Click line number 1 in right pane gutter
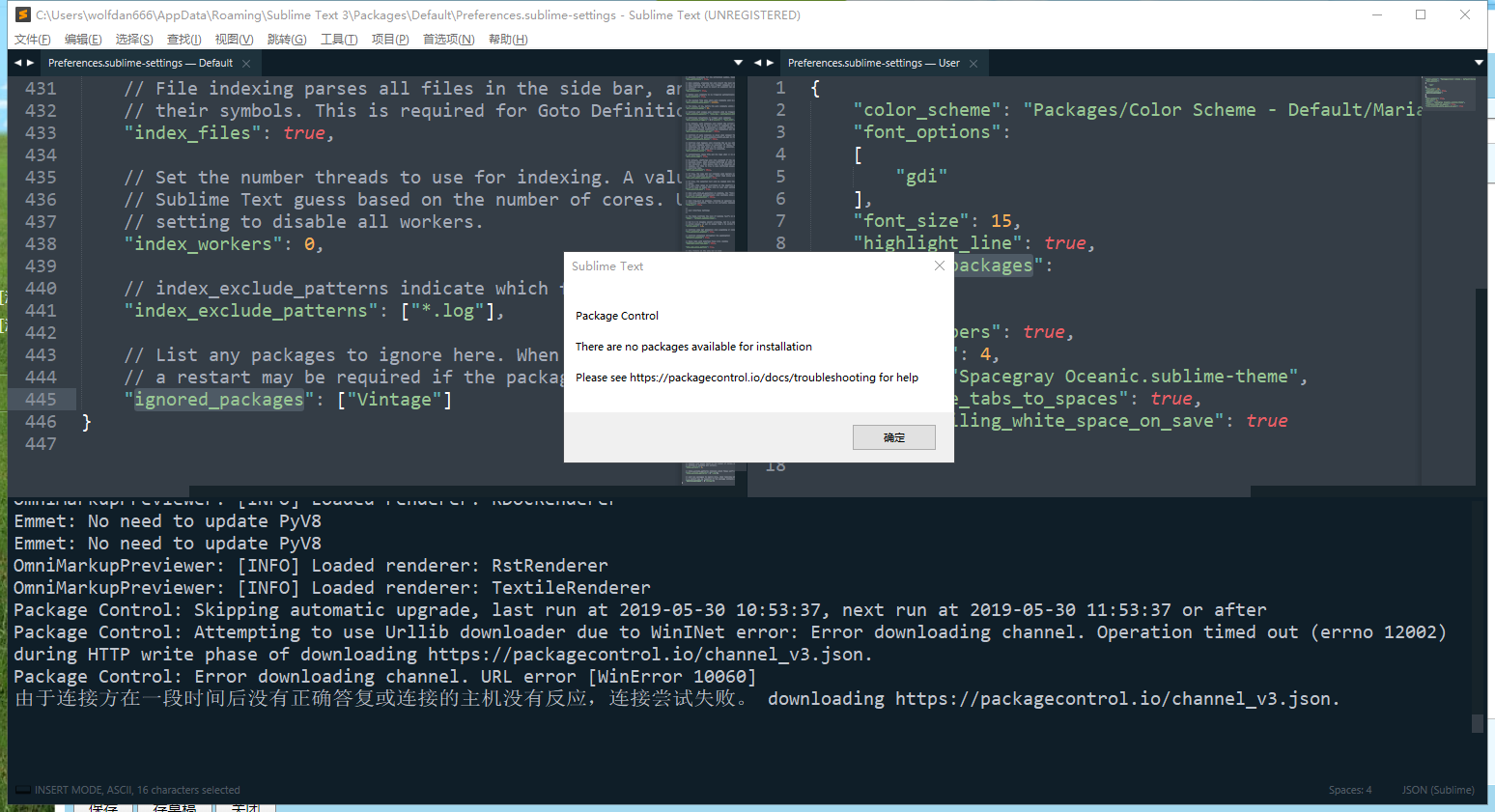 (x=780, y=88)
